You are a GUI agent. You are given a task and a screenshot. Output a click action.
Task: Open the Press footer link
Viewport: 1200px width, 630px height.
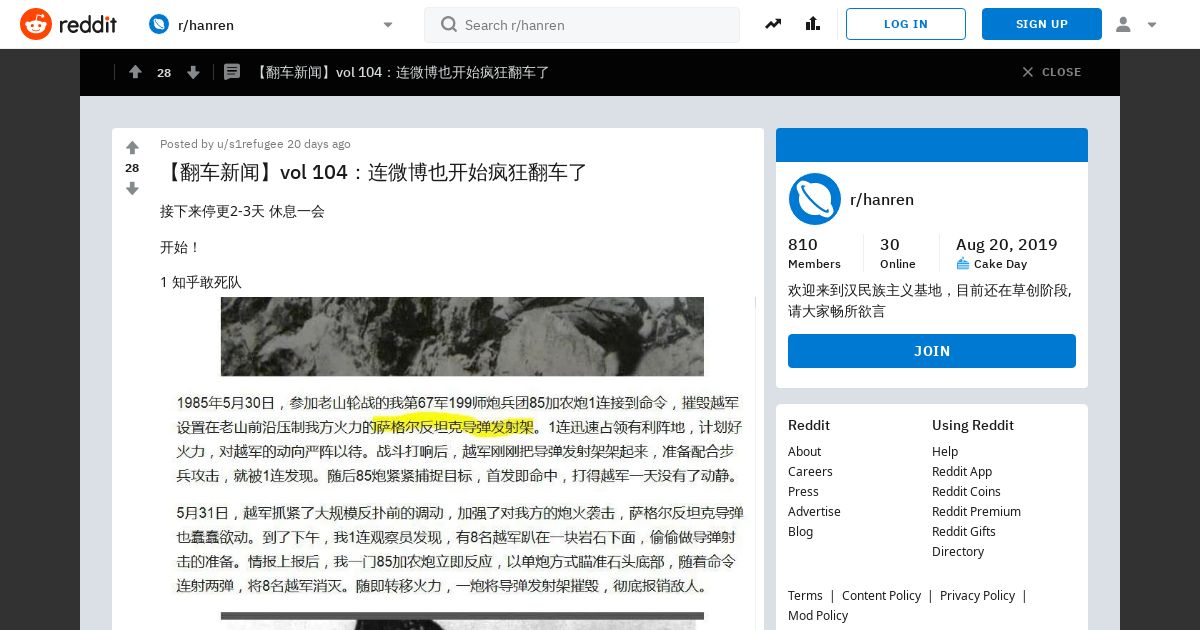coord(803,491)
